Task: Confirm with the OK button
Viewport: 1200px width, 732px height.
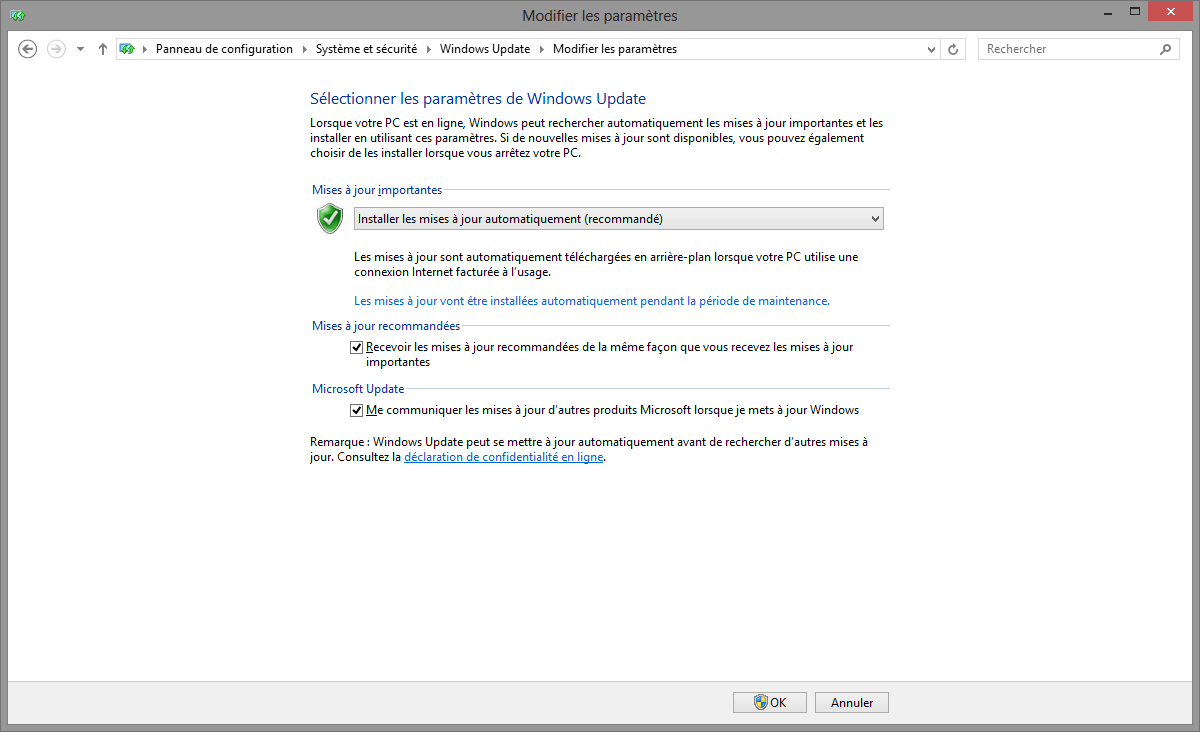Action: 770,703
